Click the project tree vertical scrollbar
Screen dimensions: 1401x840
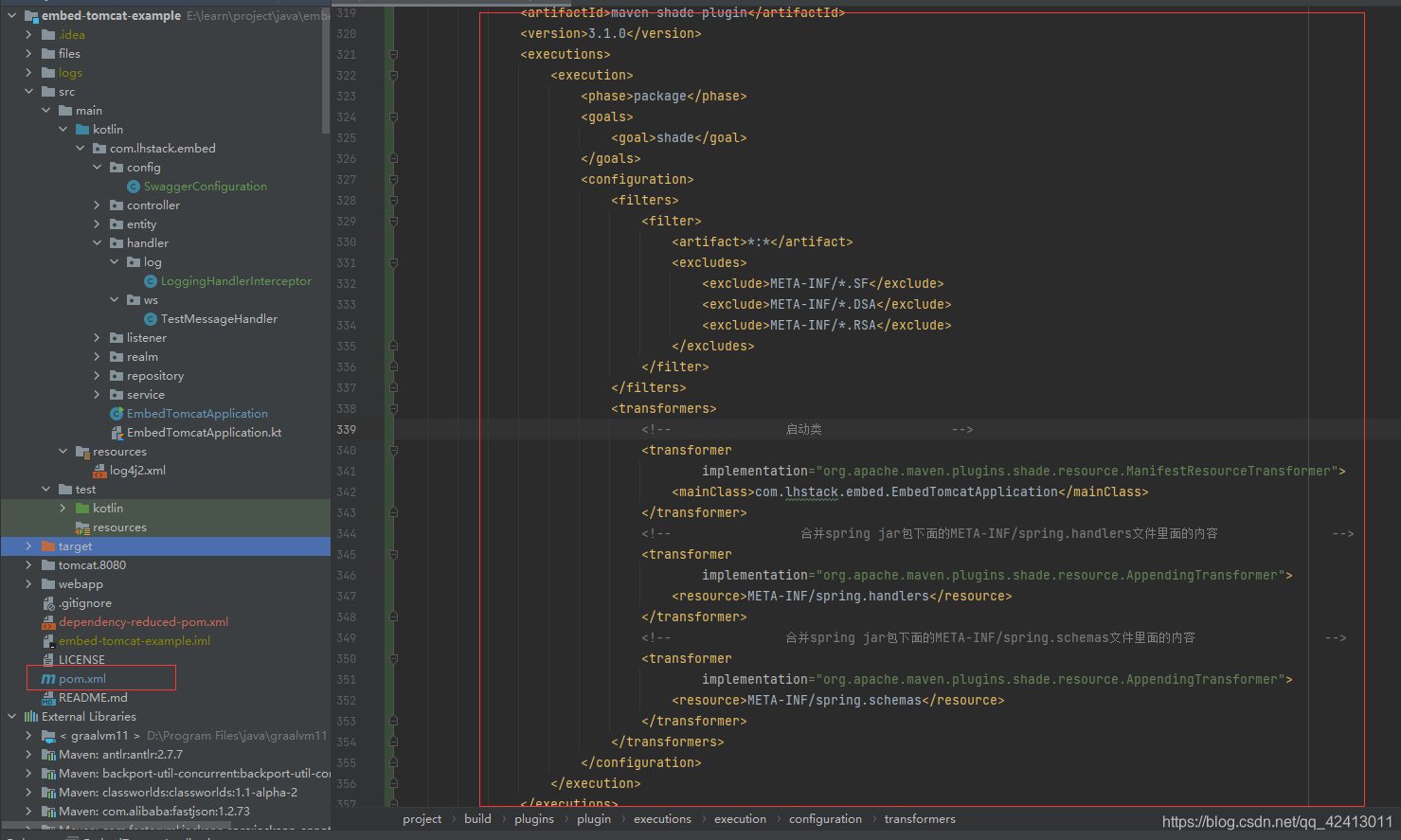[326, 68]
